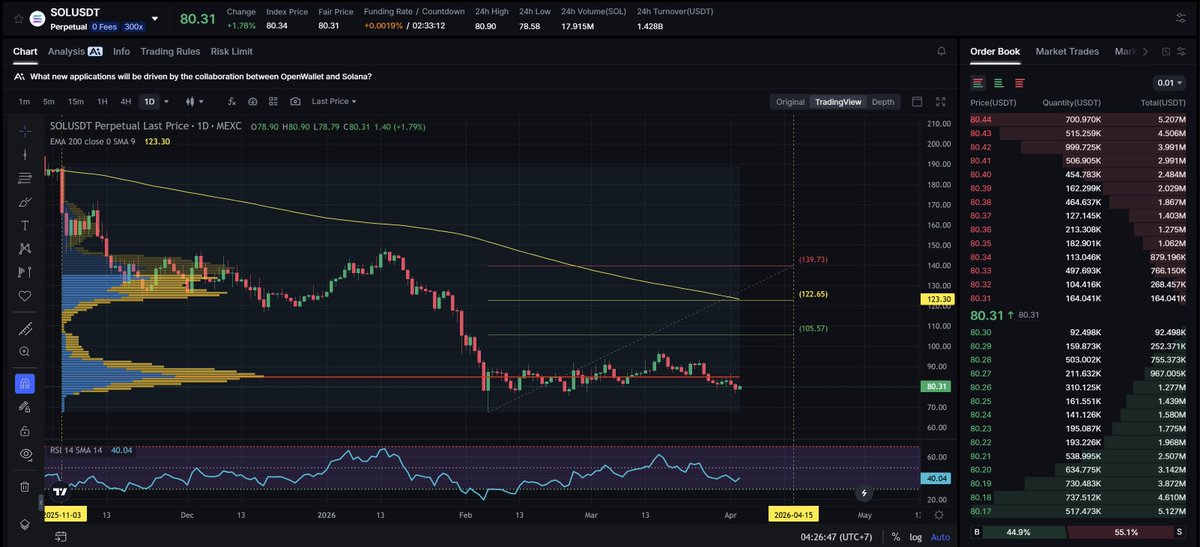This screenshot has width=1200, height=547.
Task: Switch to 5m timeframe
Action: [x=49, y=101]
